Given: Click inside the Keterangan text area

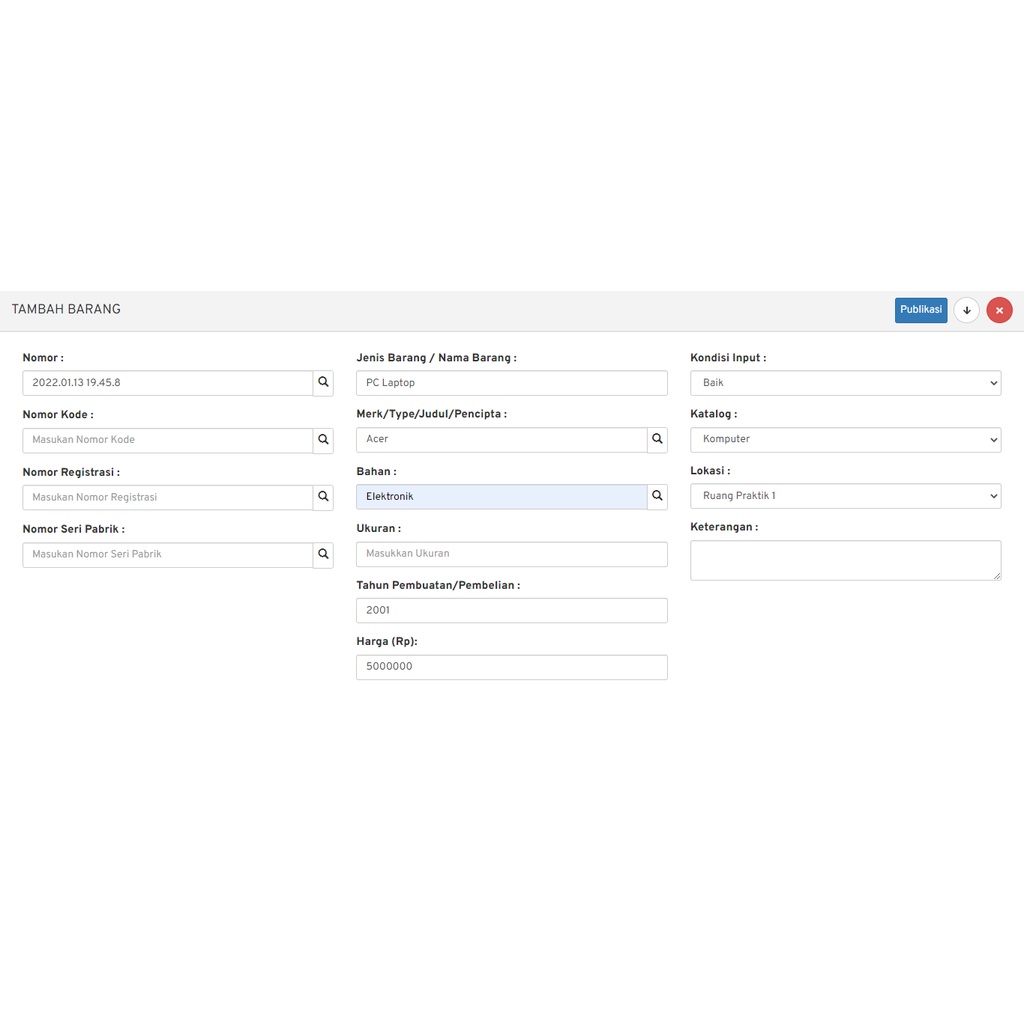Looking at the screenshot, I should point(845,560).
